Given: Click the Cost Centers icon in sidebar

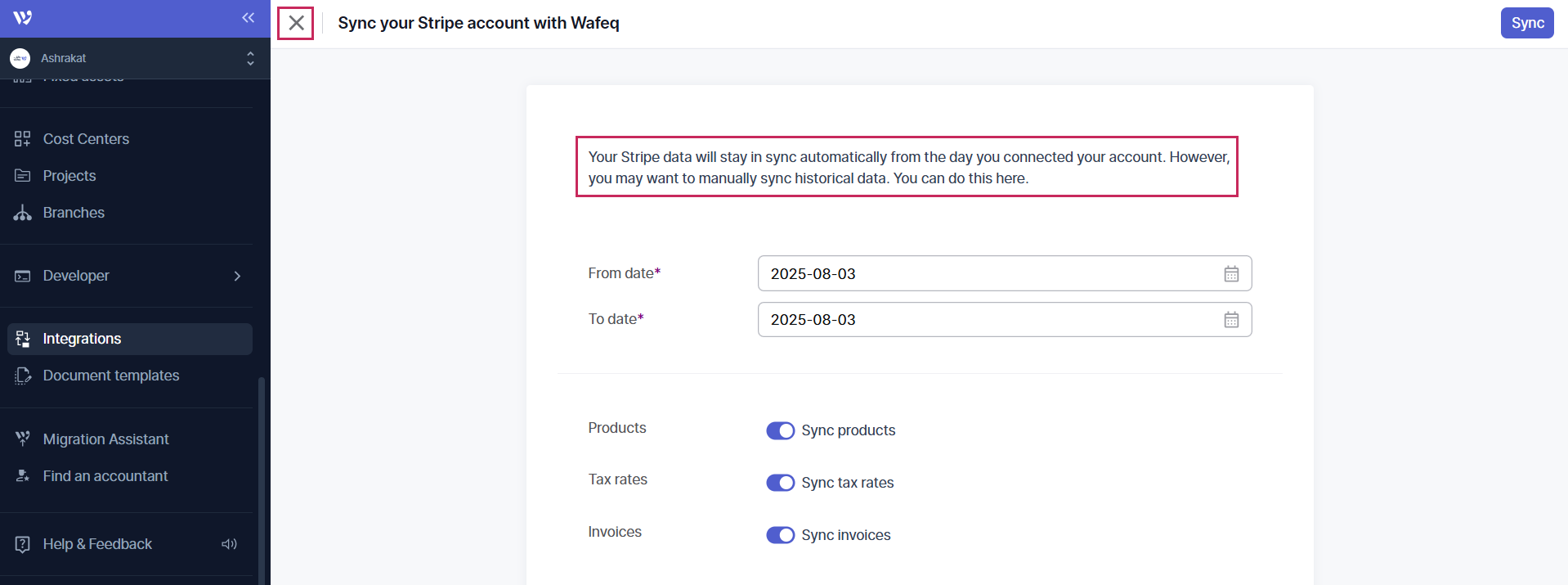Looking at the screenshot, I should (x=23, y=139).
